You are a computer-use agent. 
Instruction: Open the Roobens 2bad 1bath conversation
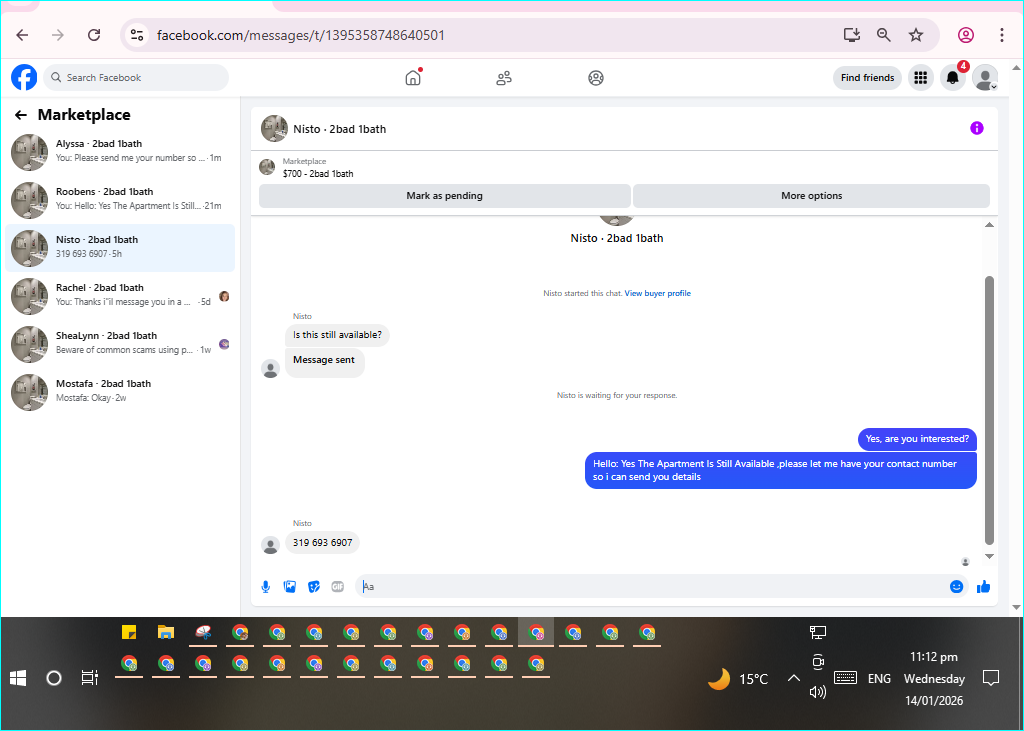point(120,200)
